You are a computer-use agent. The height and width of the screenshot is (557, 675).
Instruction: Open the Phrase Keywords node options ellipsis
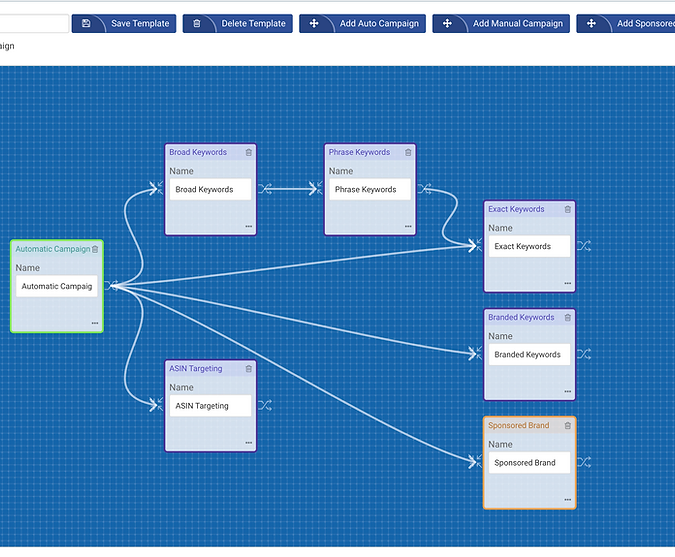coord(408,226)
